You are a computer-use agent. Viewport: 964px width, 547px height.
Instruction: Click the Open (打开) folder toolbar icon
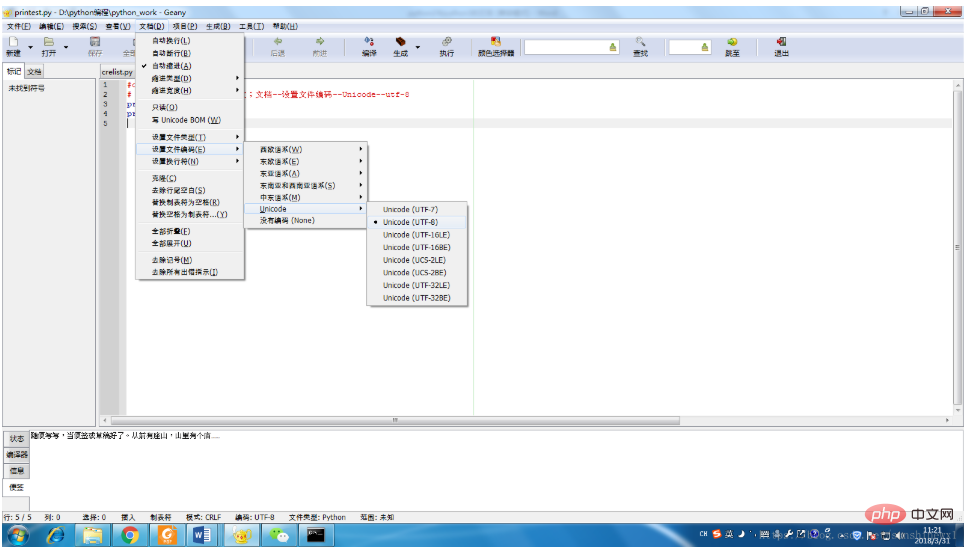[49, 42]
